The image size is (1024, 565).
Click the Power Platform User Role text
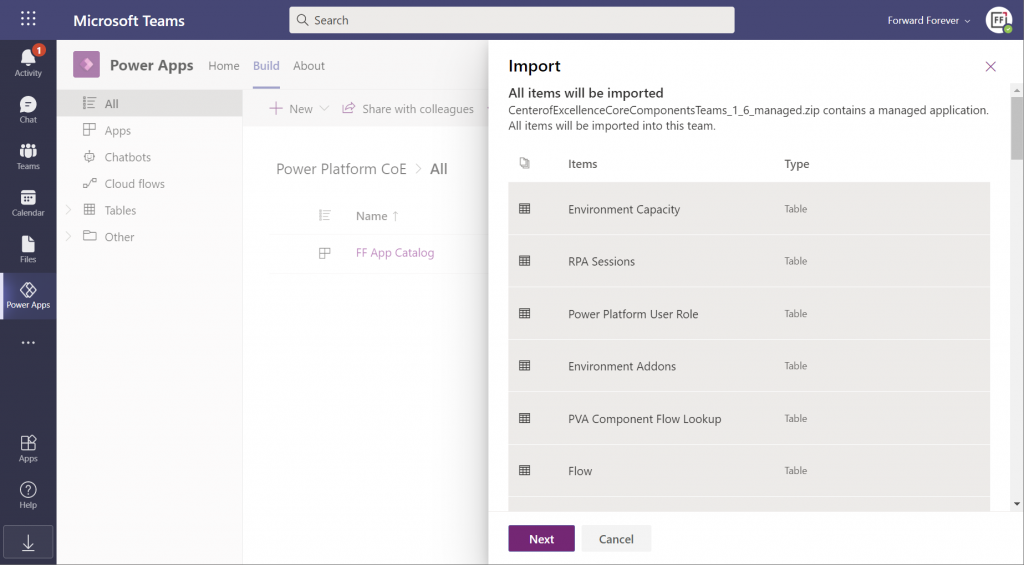(x=633, y=314)
